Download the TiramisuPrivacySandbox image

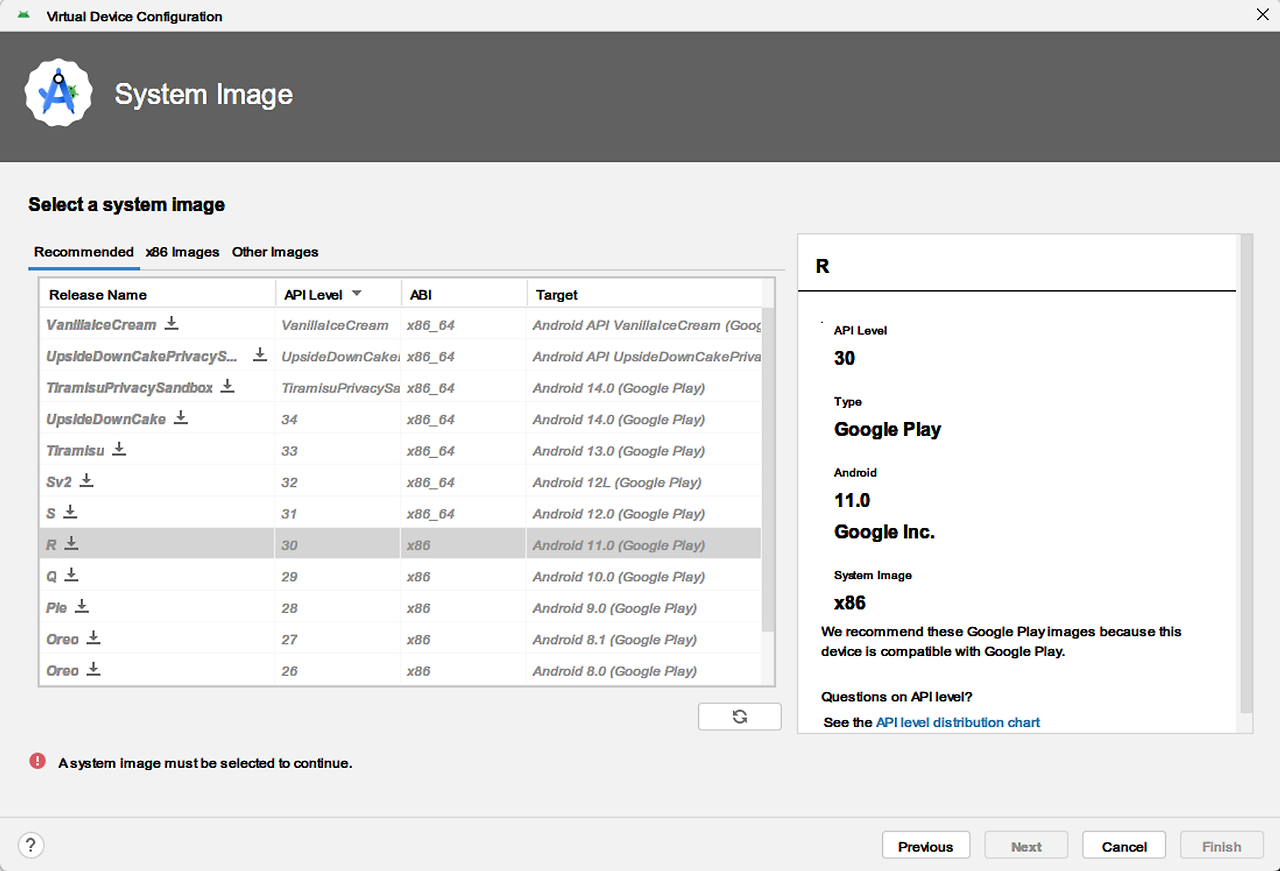[228, 386]
